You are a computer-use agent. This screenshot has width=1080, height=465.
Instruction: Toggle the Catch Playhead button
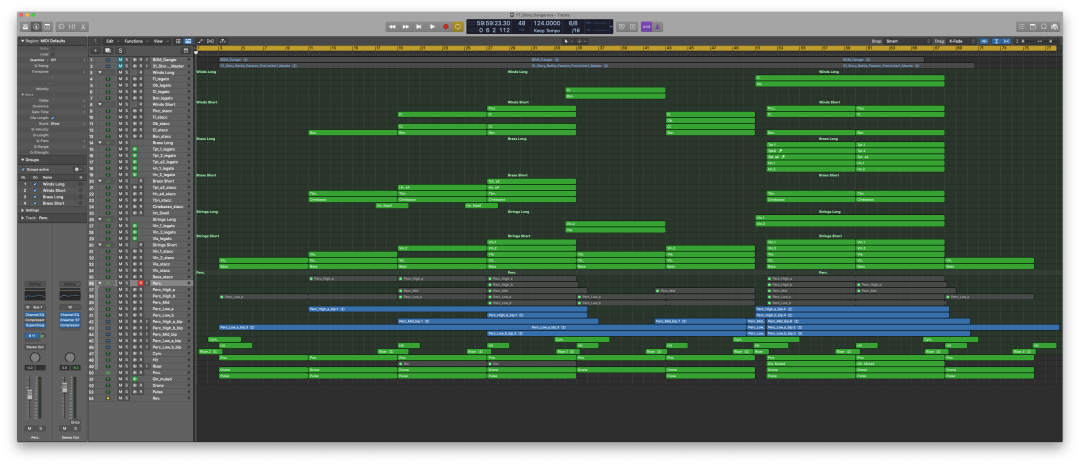(x=222, y=41)
